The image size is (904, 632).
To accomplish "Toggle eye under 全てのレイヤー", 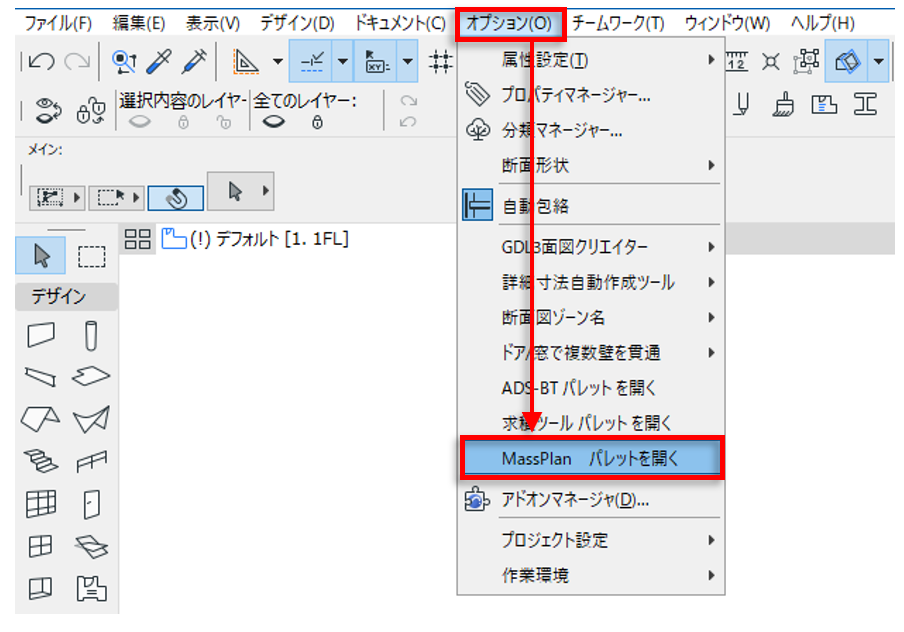I will point(273,122).
